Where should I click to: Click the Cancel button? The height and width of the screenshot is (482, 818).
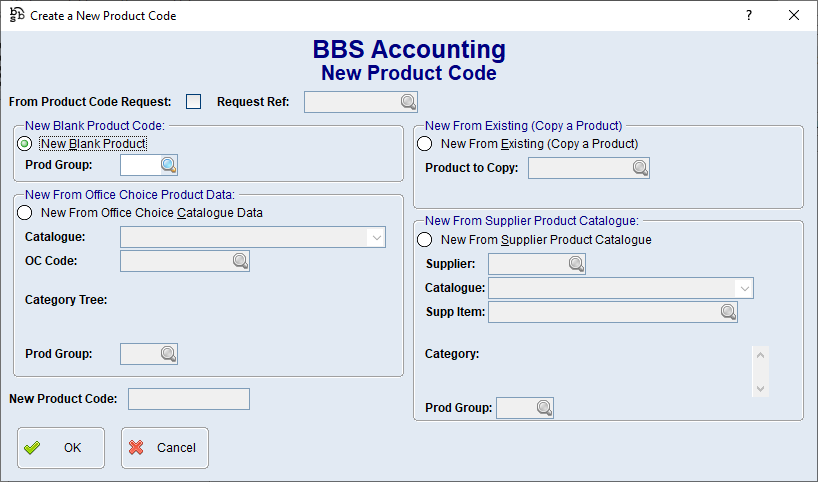pyautogui.click(x=165, y=448)
